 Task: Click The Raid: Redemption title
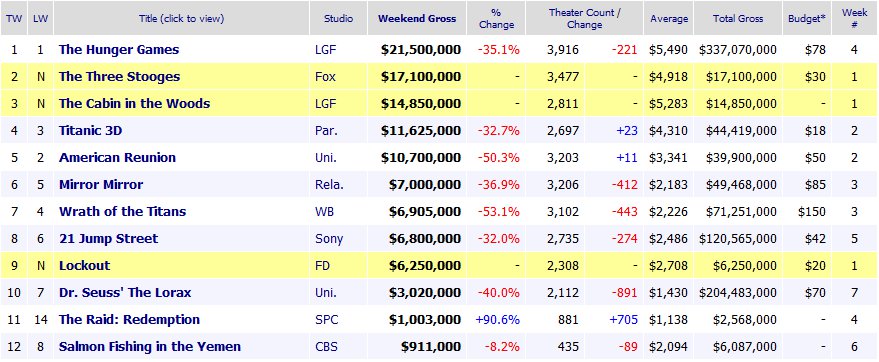tap(129, 319)
